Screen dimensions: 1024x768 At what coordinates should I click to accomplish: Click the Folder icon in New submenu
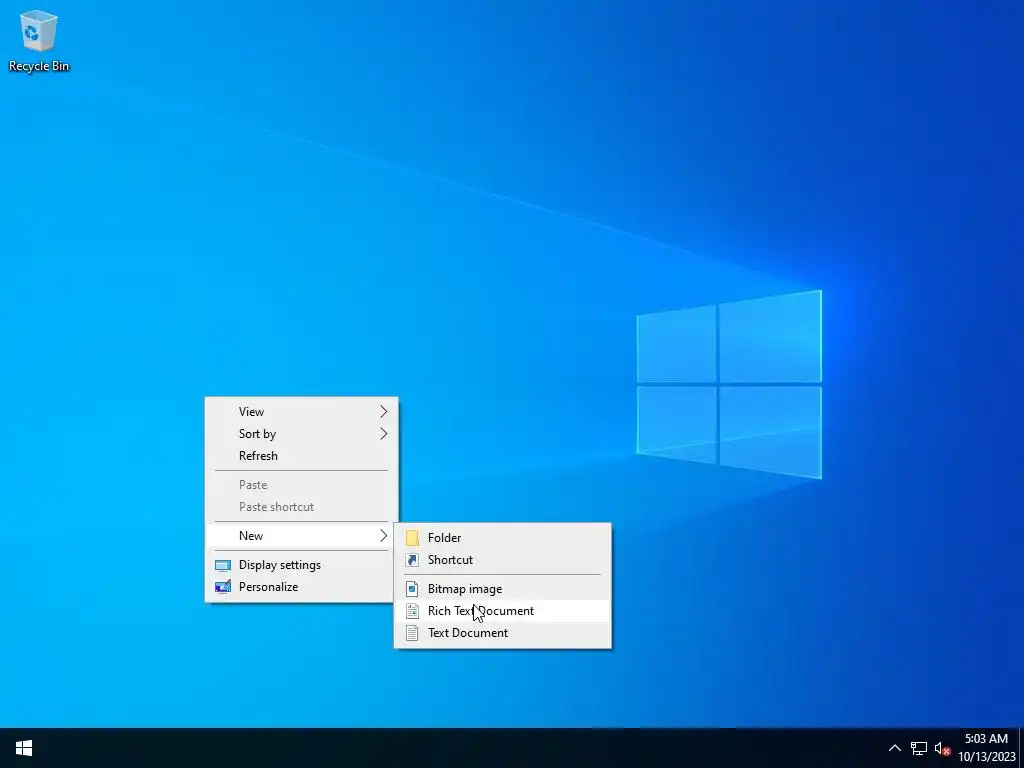tap(412, 537)
